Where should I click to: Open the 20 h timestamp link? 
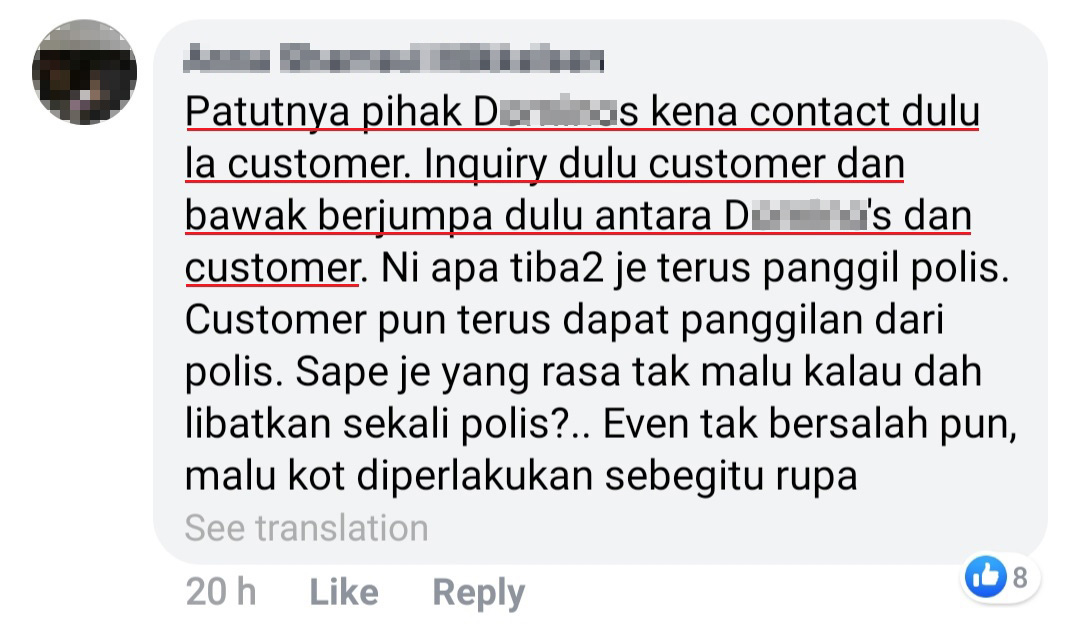click(x=220, y=592)
